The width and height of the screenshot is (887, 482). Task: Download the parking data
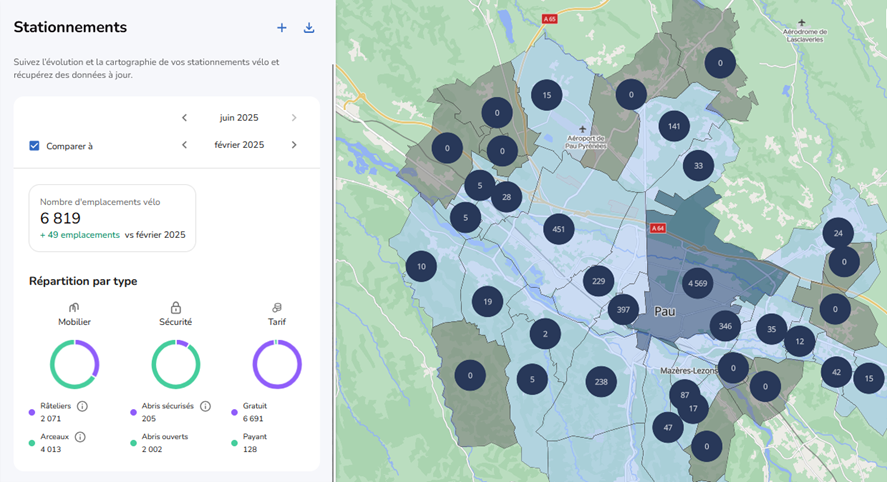pyautogui.click(x=309, y=28)
